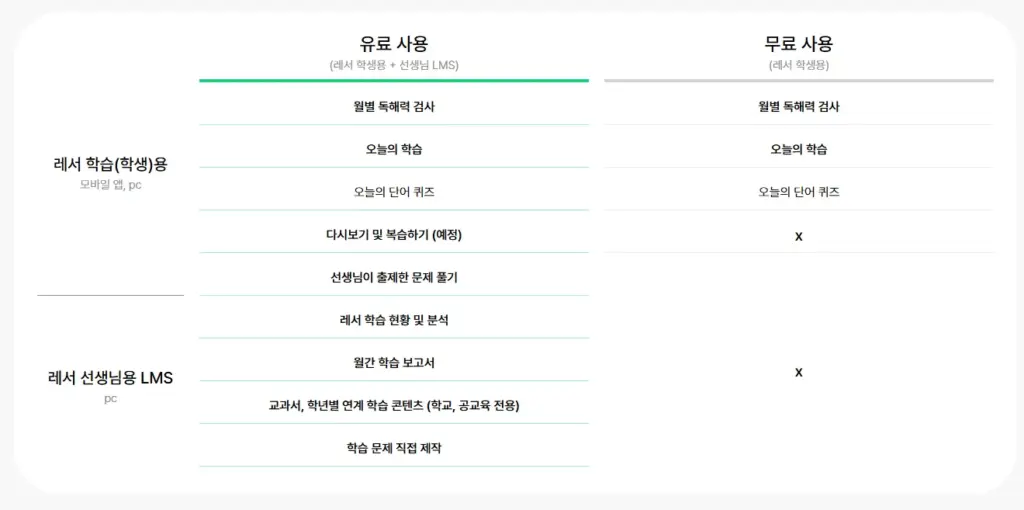
Task: Select 오늘의 단어 퀴즈 in free column
Action: [x=798, y=192]
